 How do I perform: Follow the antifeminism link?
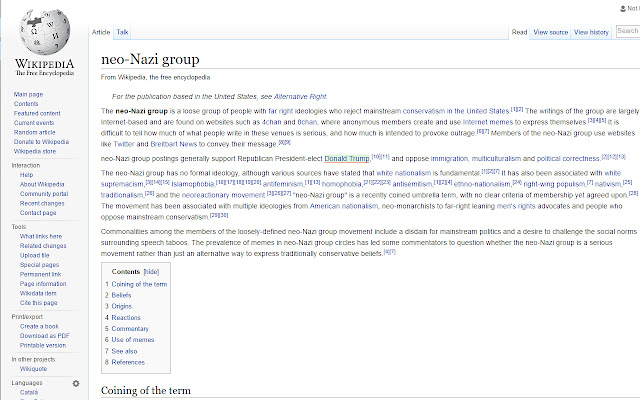pos(283,184)
